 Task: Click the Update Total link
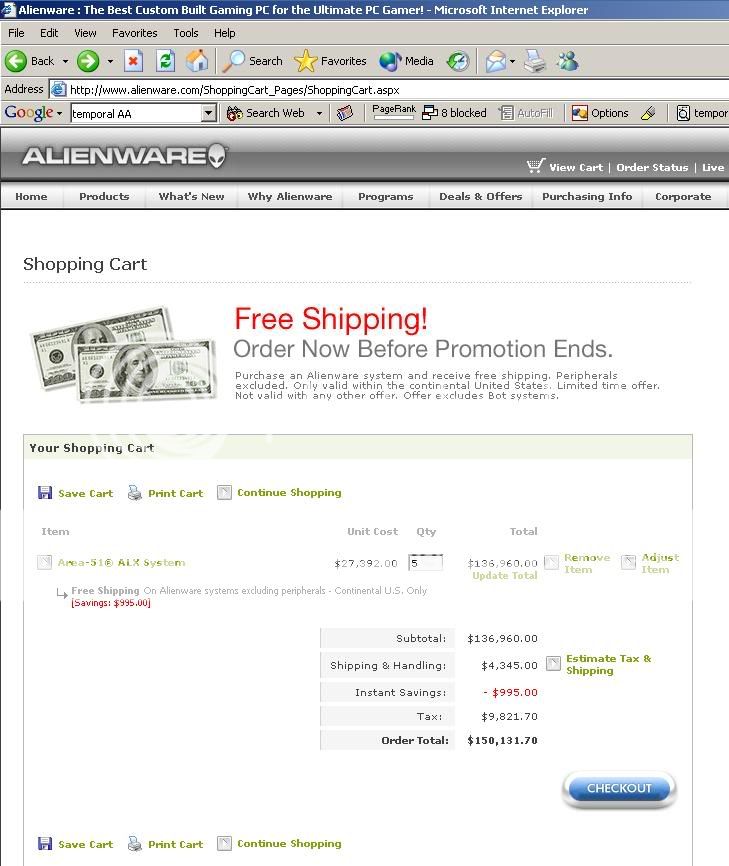[x=505, y=575]
